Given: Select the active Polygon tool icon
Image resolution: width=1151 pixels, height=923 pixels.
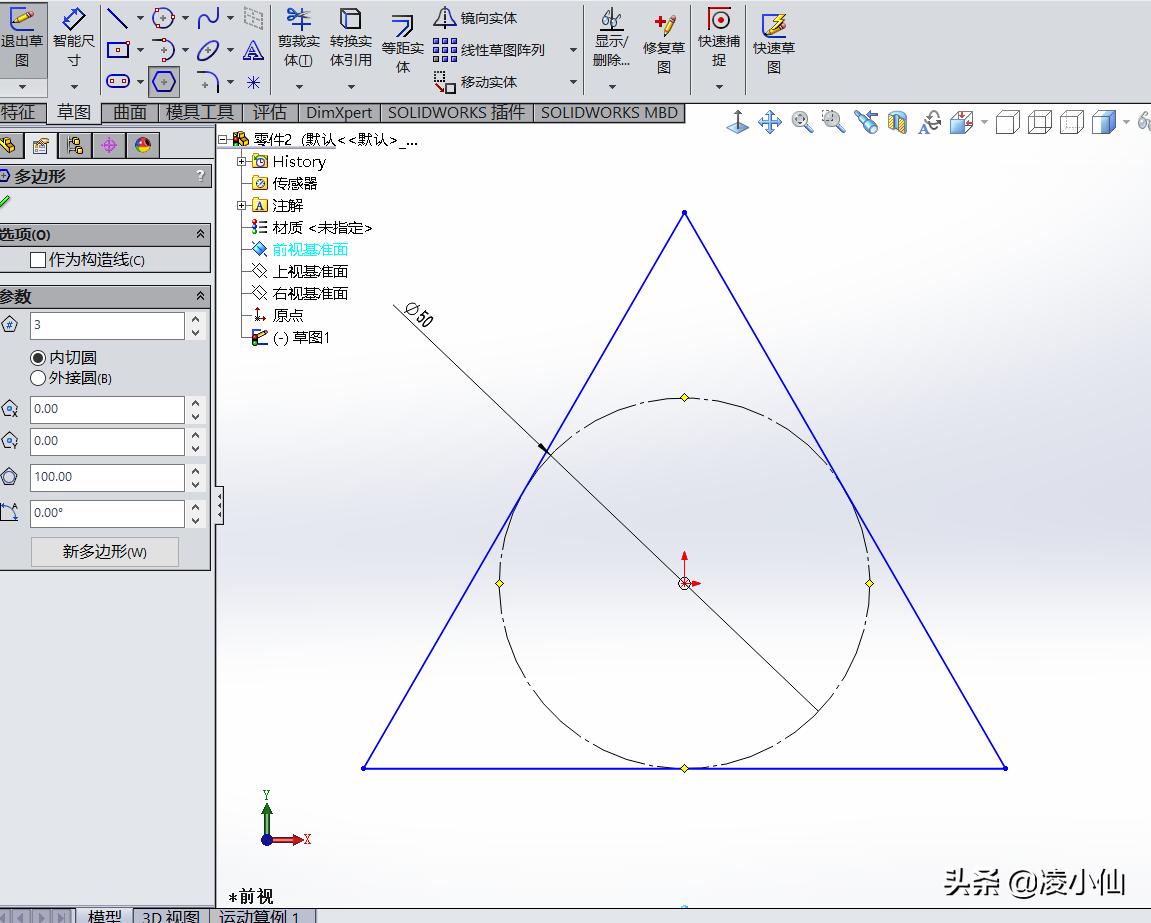Looking at the screenshot, I should [163, 82].
